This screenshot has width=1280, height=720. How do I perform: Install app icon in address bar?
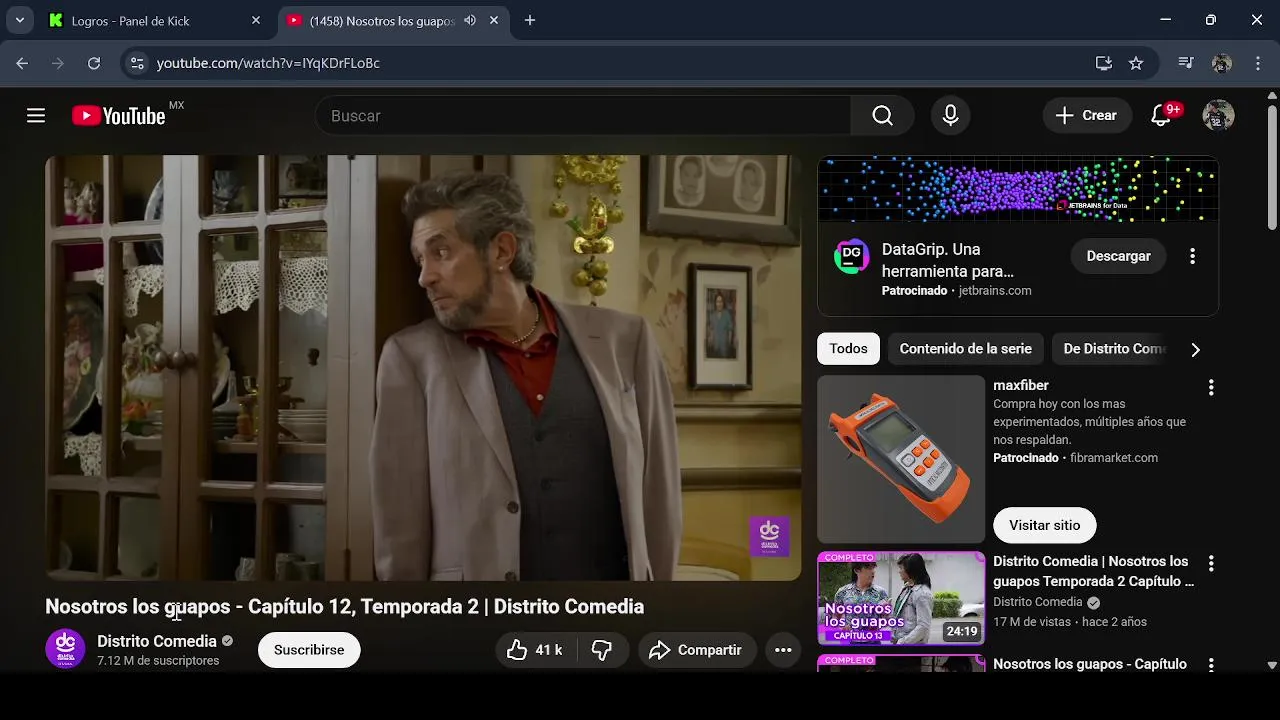coord(1104,63)
